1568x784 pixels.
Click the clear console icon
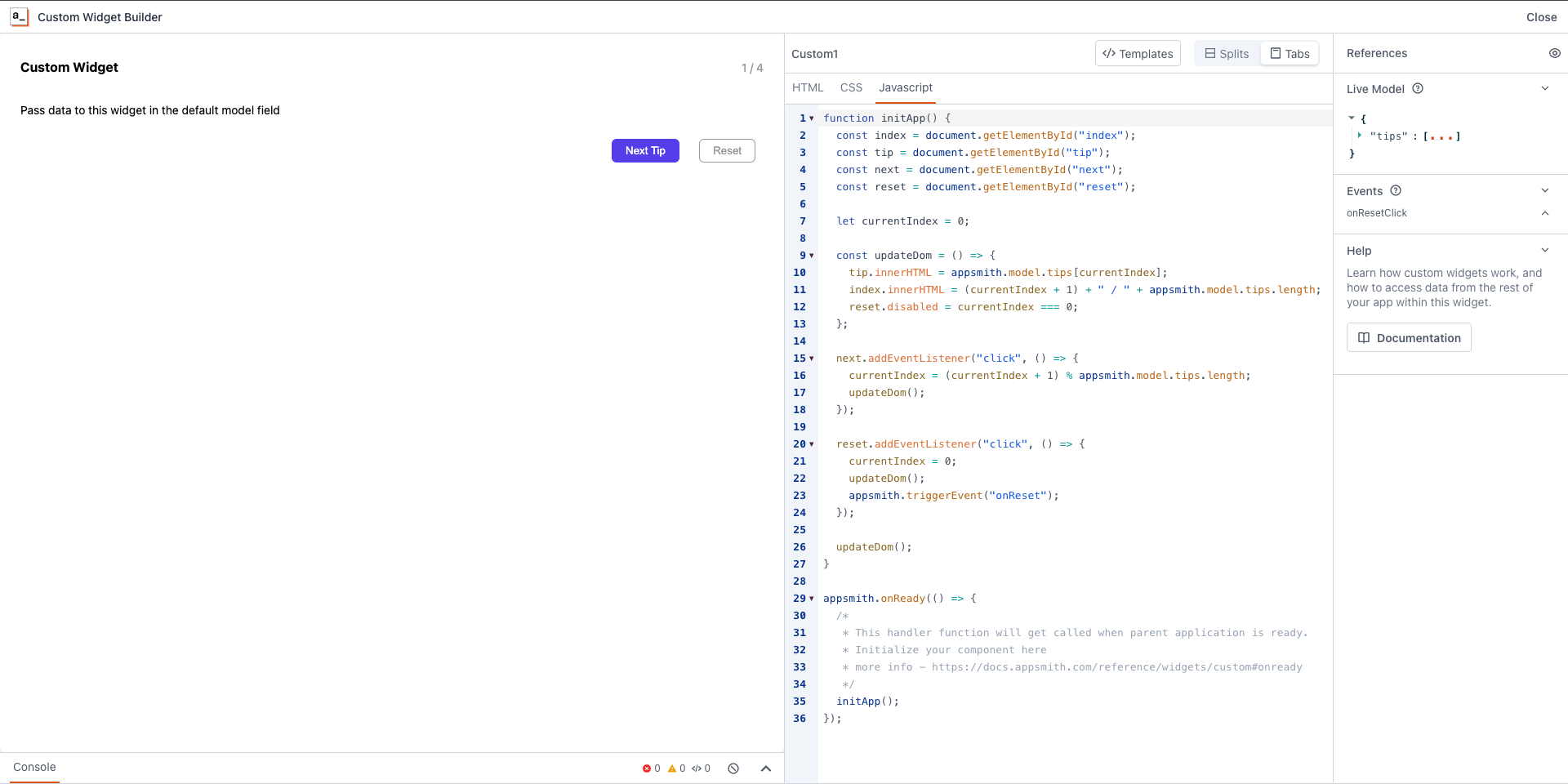coord(733,768)
